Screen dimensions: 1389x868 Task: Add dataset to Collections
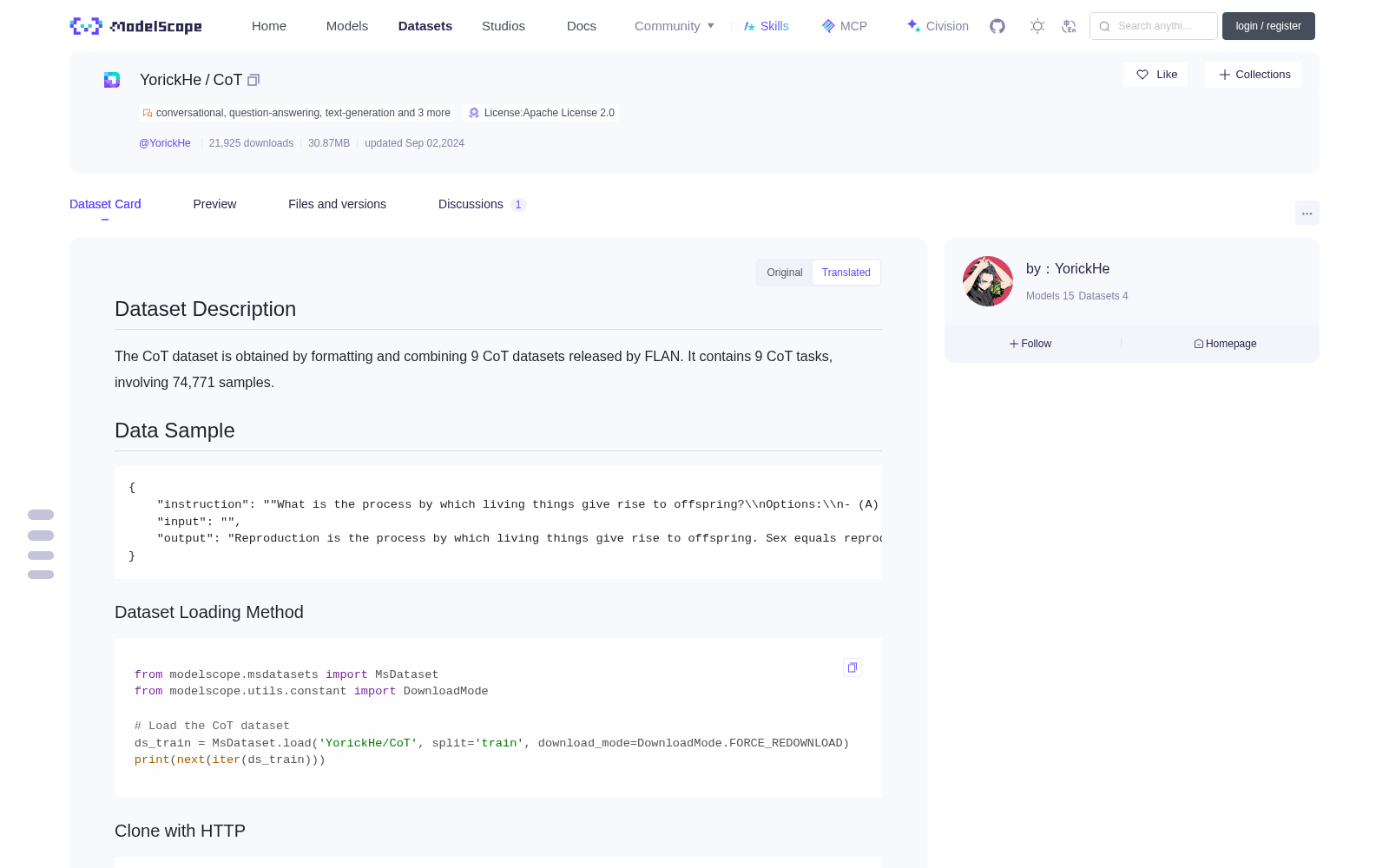[1254, 75]
